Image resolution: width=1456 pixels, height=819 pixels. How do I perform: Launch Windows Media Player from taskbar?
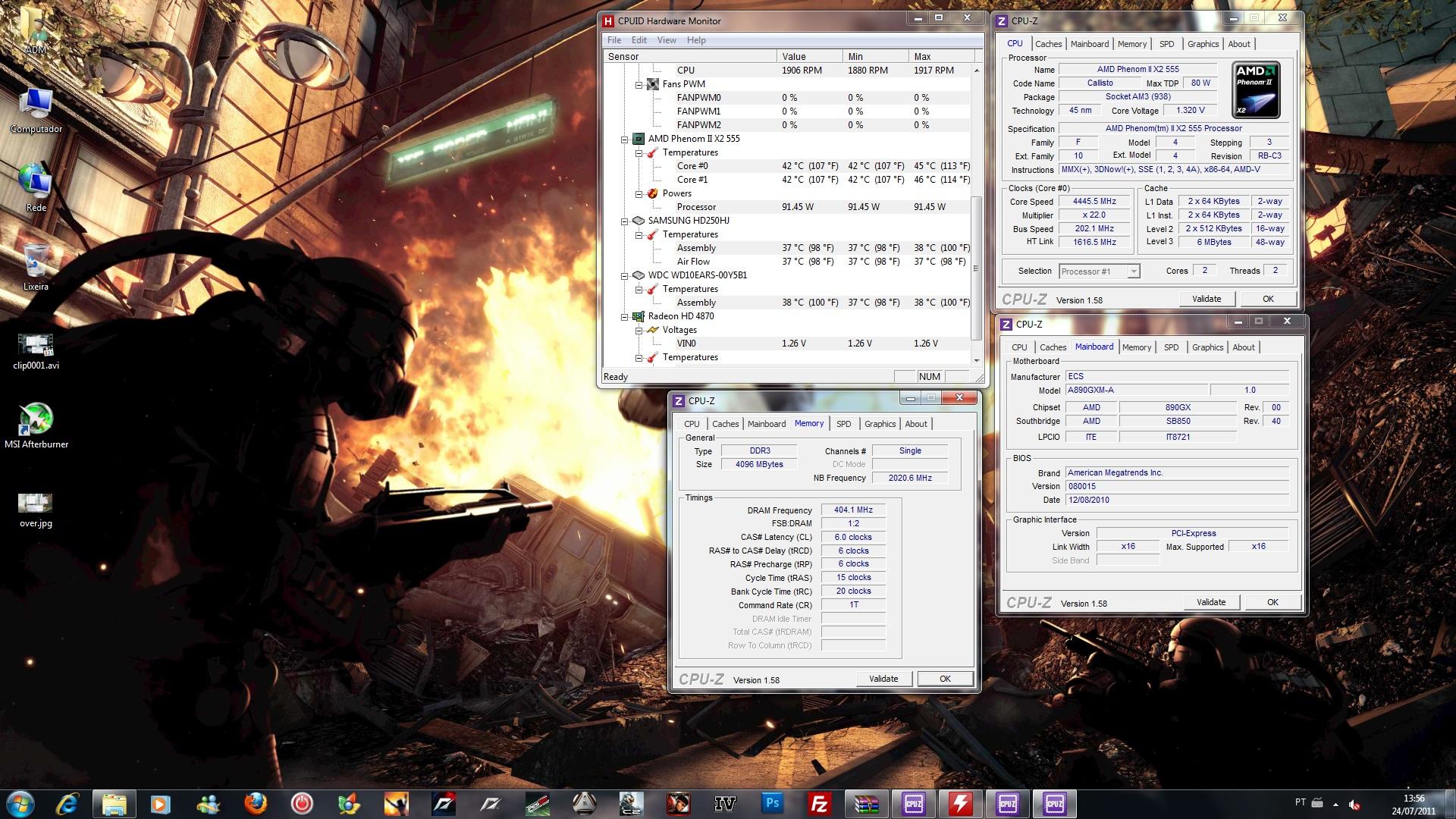point(161,804)
